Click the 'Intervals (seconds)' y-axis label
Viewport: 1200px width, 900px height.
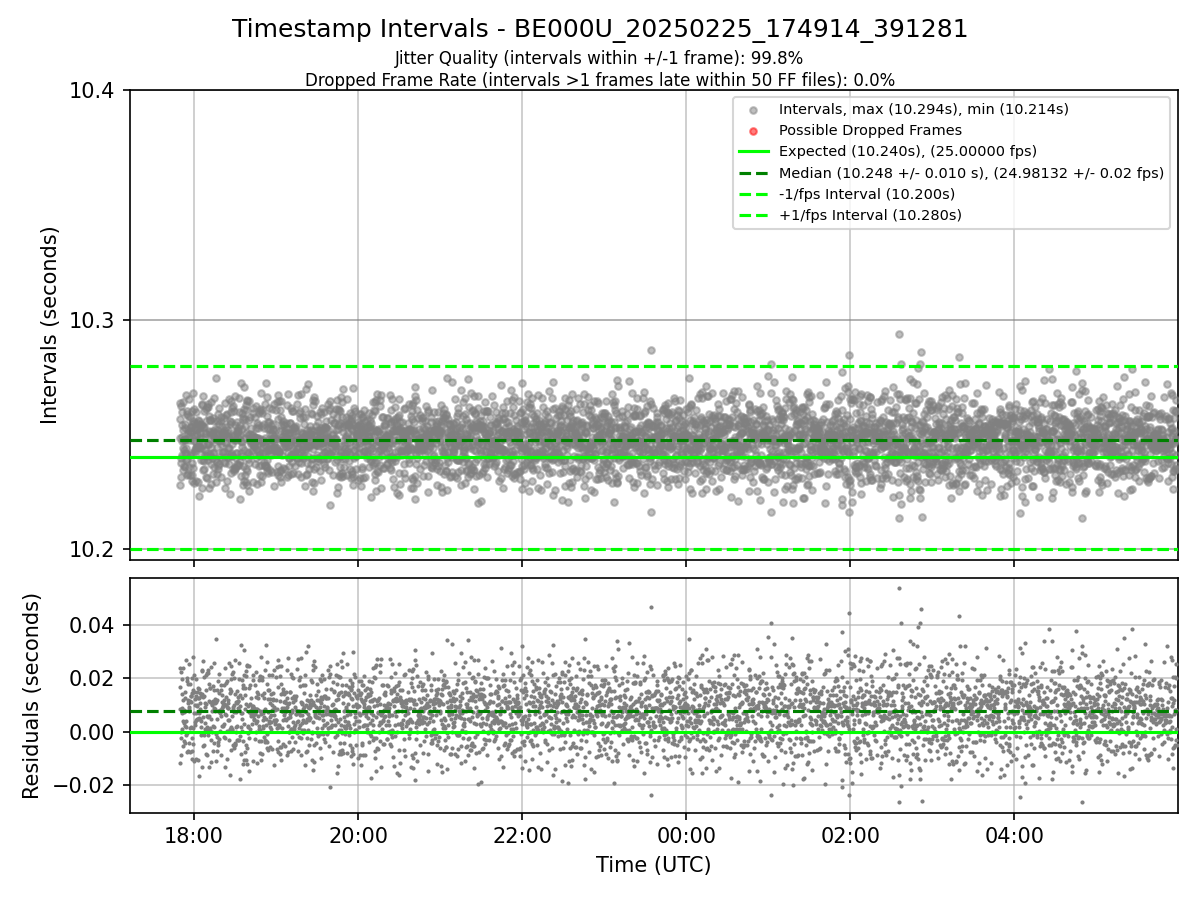click(50, 325)
